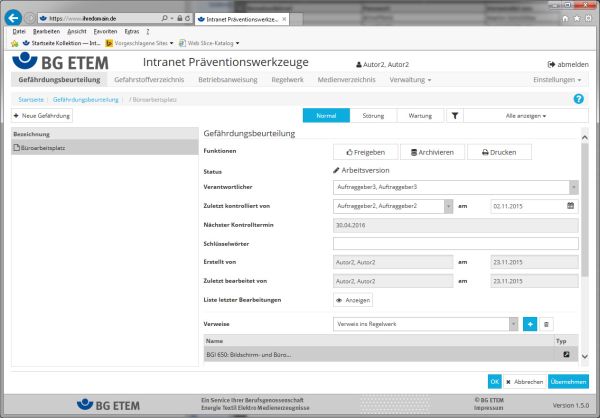
Task: Click the BG ETEM logo in header
Action: (58, 62)
